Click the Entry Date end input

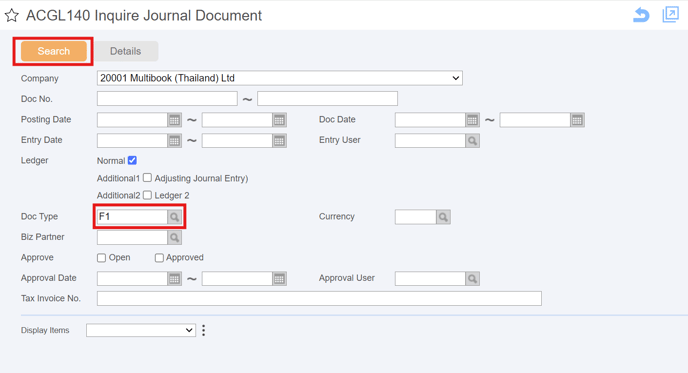click(237, 140)
